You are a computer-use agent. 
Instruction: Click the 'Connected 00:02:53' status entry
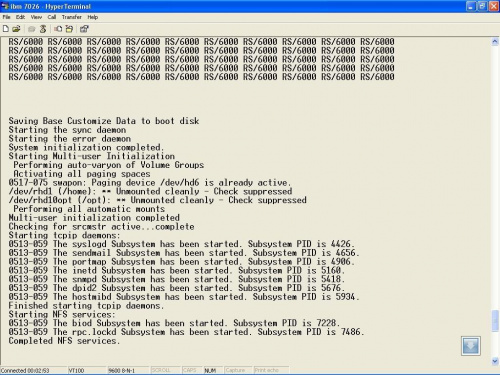point(25,370)
